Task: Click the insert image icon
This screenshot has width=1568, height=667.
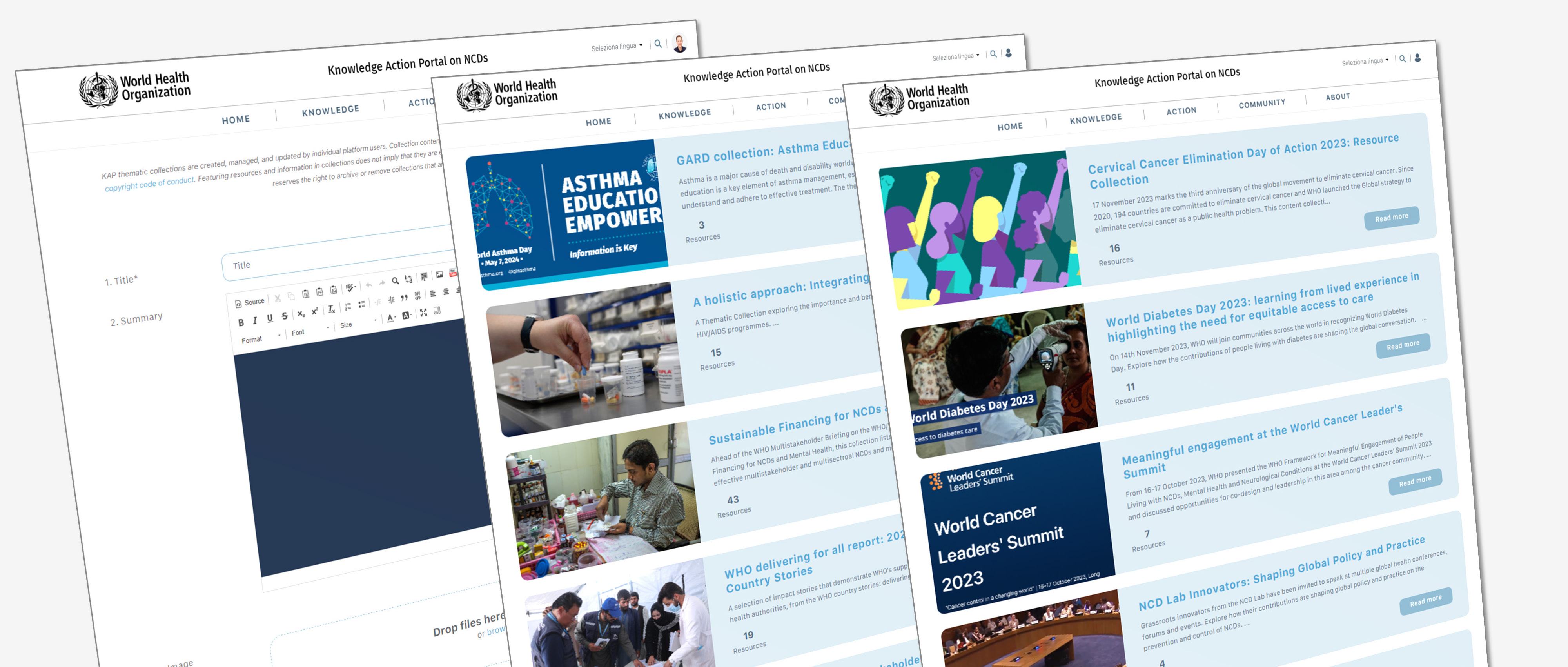Action: click(439, 275)
